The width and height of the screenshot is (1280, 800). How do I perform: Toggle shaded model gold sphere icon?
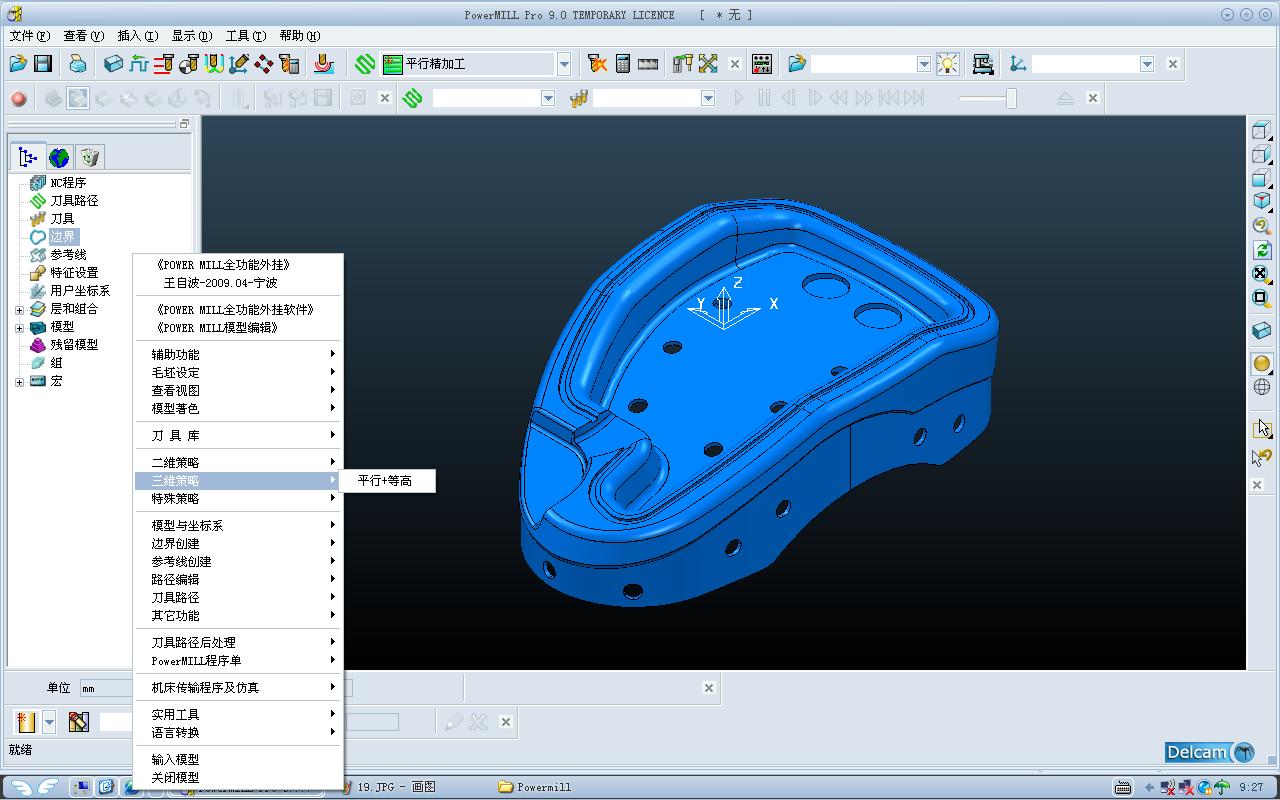coord(1262,364)
